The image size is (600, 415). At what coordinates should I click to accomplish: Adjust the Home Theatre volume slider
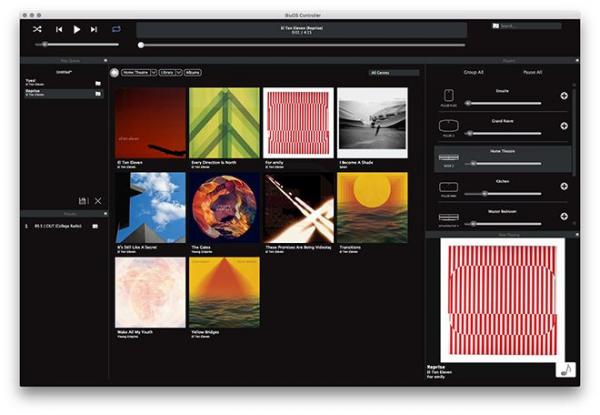[x=503, y=164]
